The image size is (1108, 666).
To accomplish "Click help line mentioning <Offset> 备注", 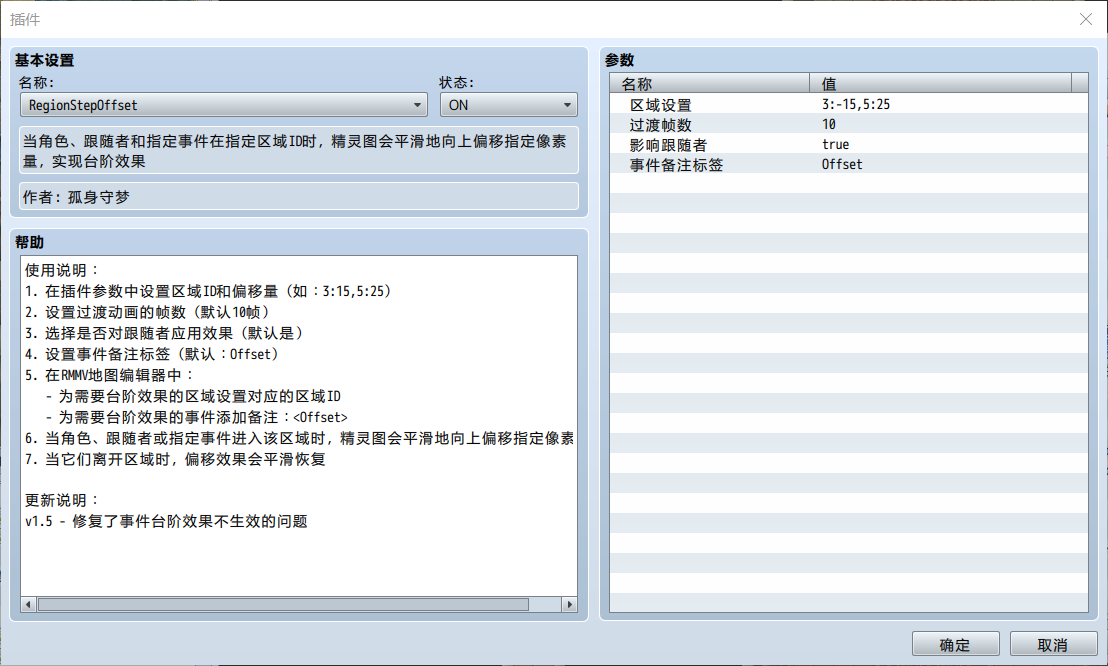I will 196,417.
